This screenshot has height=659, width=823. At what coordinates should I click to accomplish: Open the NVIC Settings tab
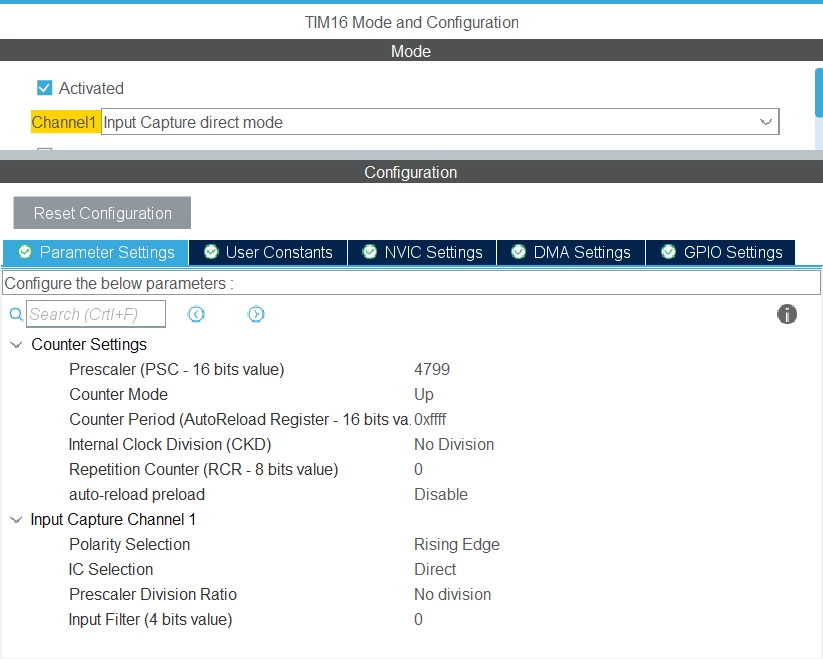coord(422,252)
